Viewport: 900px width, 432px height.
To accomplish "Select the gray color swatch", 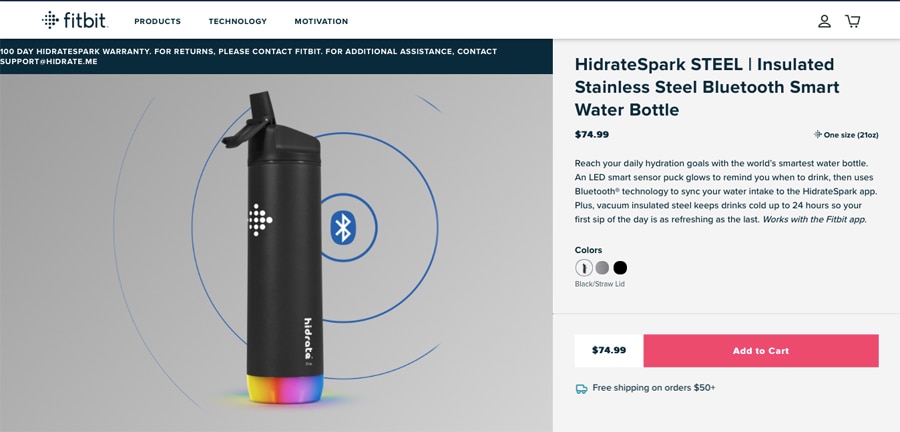I will (x=602, y=267).
